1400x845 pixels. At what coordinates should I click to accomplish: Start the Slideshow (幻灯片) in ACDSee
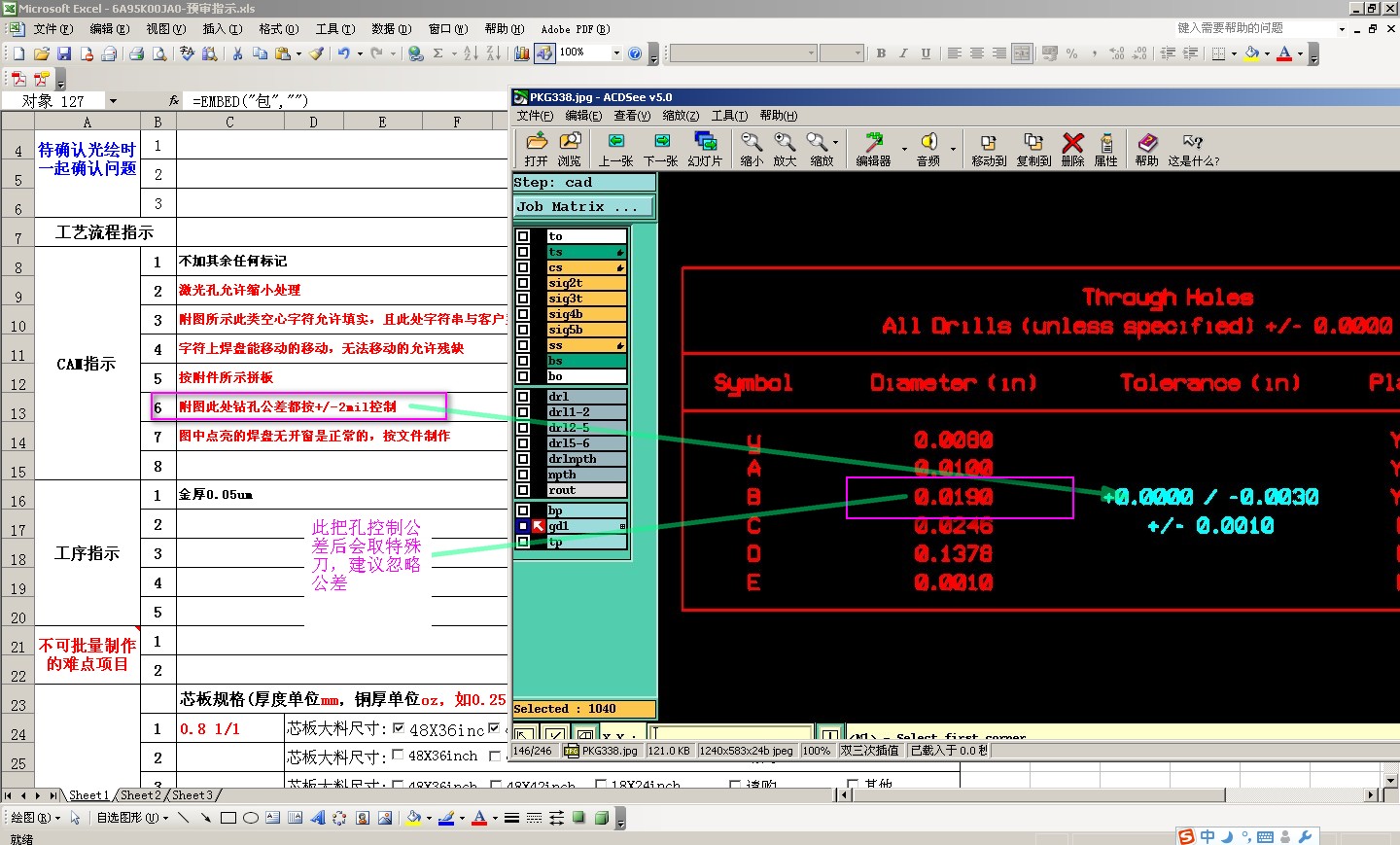coord(705,150)
